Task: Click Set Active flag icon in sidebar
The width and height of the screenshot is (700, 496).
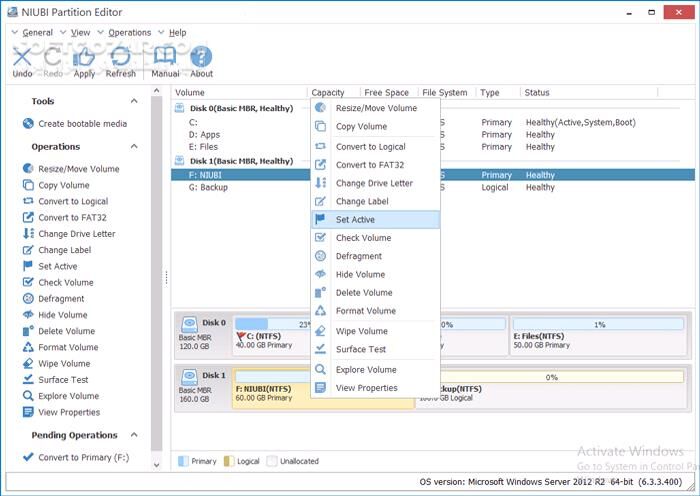Action: point(28,266)
